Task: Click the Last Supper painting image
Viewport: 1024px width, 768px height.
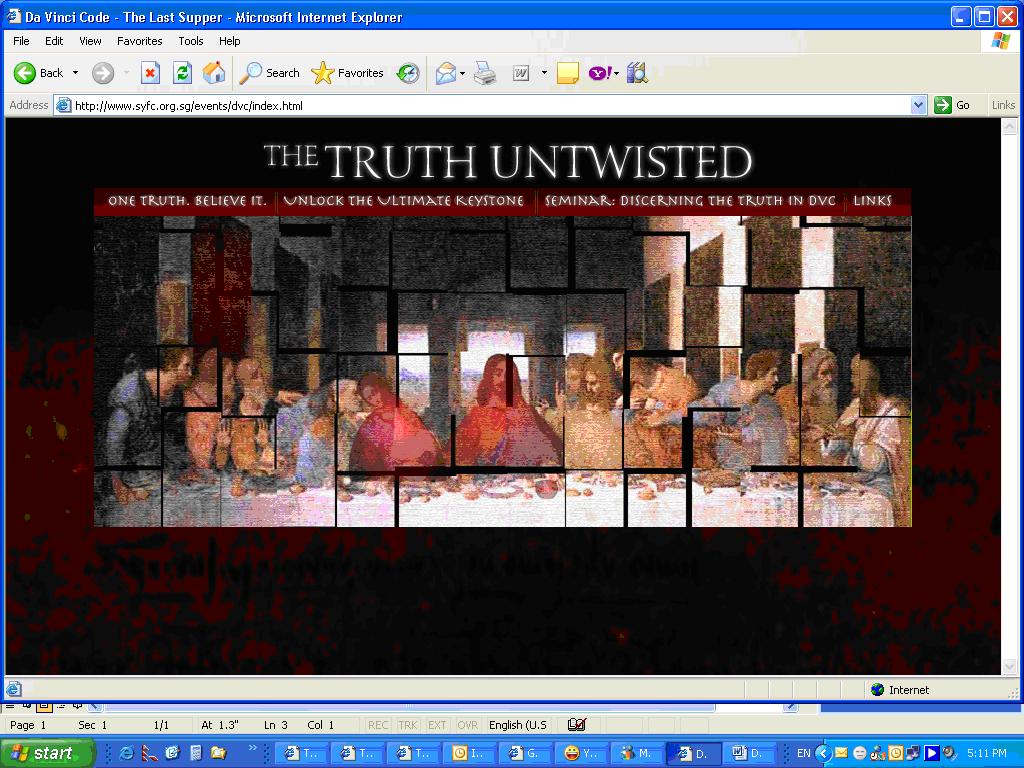Action: coord(502,371)
